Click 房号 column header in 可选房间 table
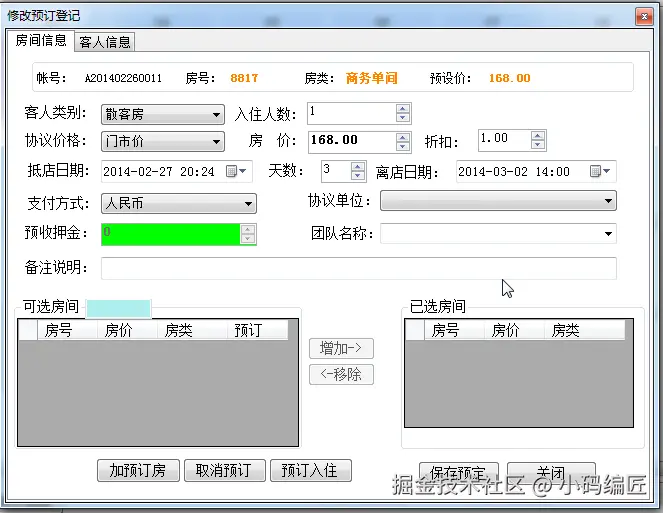Screen dimensions: 663x513 coord(68,330)
